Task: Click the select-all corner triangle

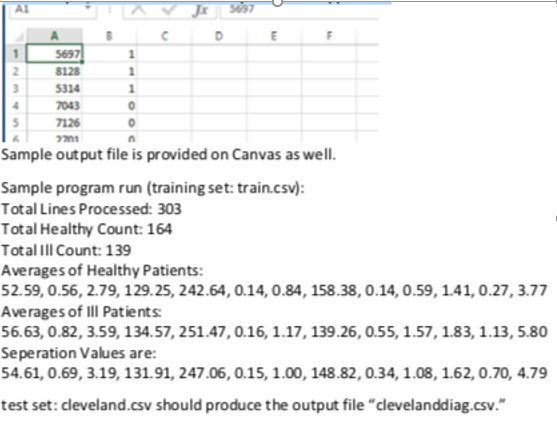Action: tap(18, 36)
